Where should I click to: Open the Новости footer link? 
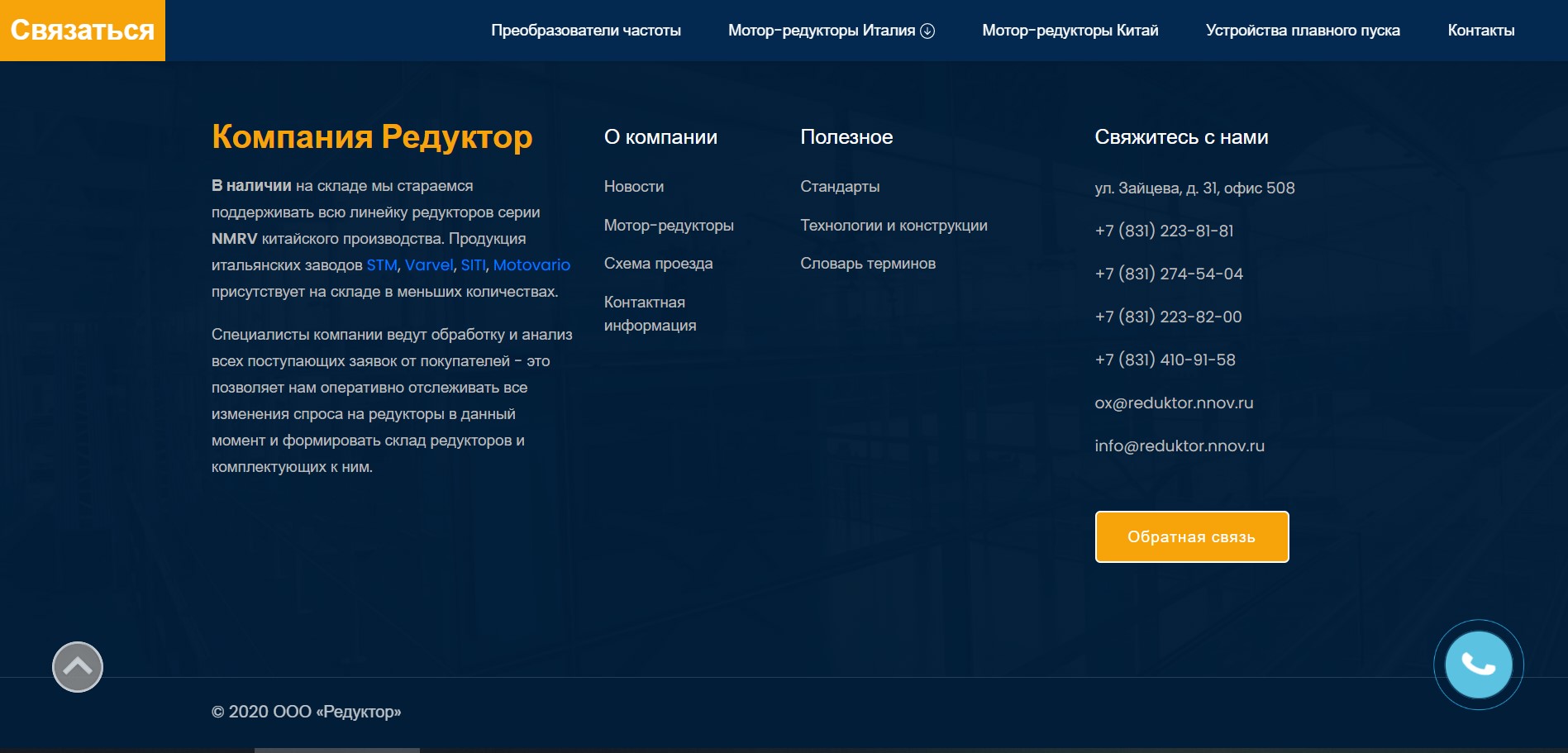pyautogui.click(x=634, y=187)
